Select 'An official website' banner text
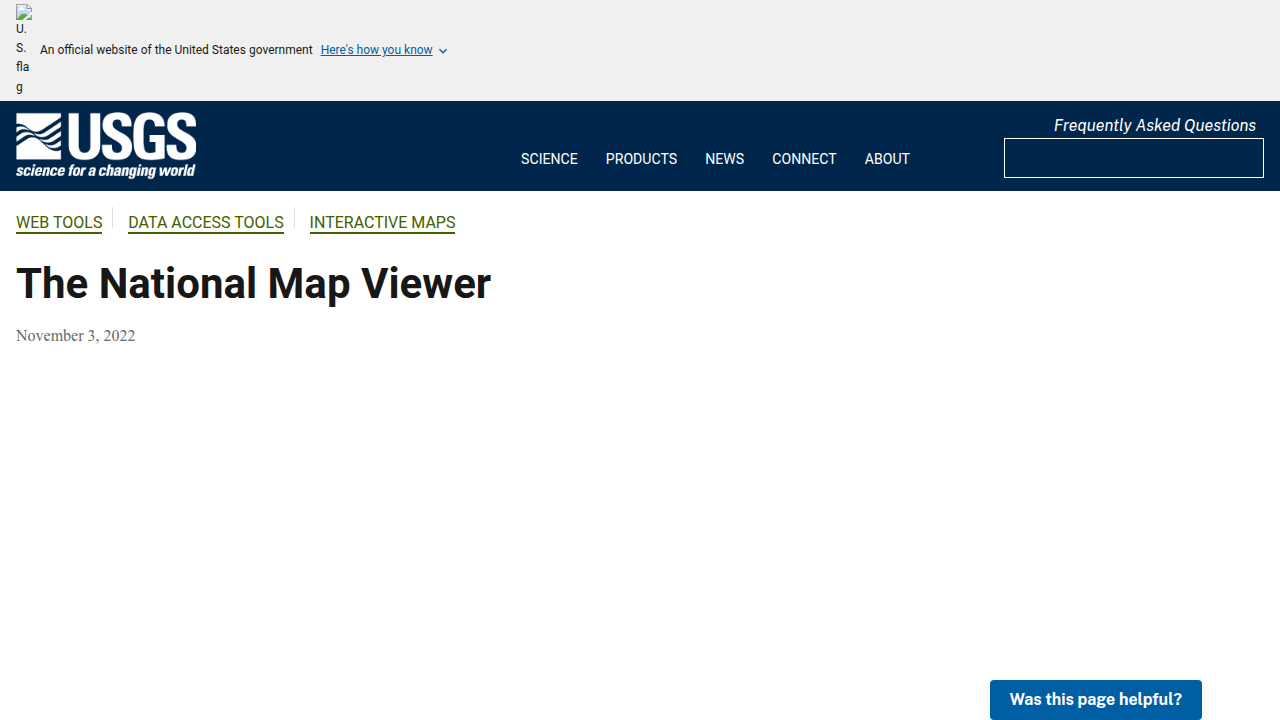Image resolution: width=1280 pixels, height=720 pixels. (176, 50)
